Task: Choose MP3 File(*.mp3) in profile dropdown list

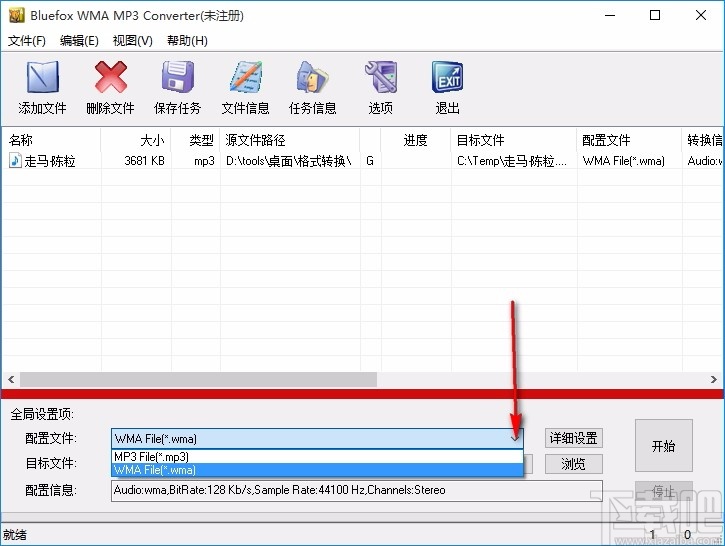Action: [x=317, y=456]
